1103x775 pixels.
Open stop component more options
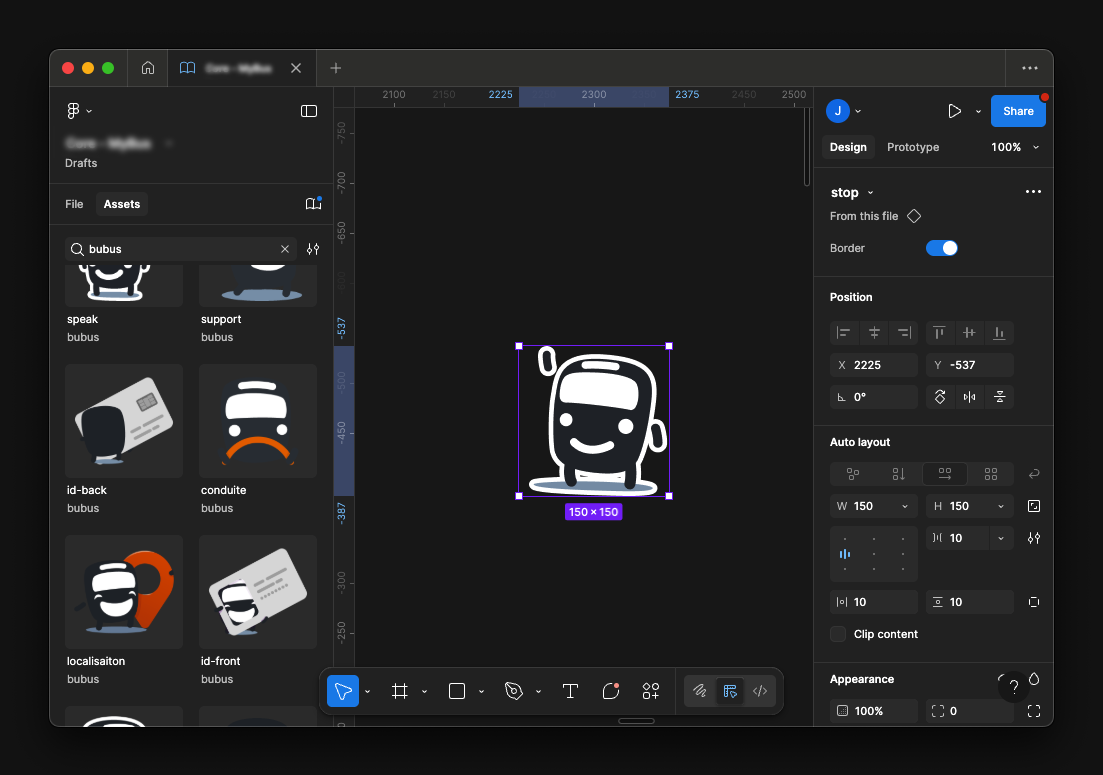[x=1033, y=191]
